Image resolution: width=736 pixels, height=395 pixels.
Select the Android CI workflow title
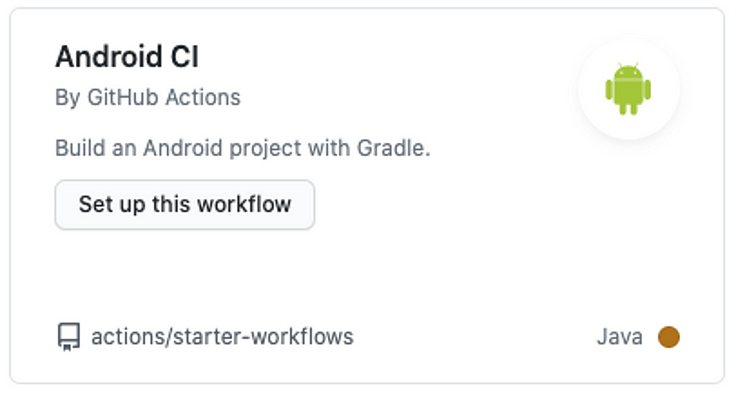pos(127,57)
